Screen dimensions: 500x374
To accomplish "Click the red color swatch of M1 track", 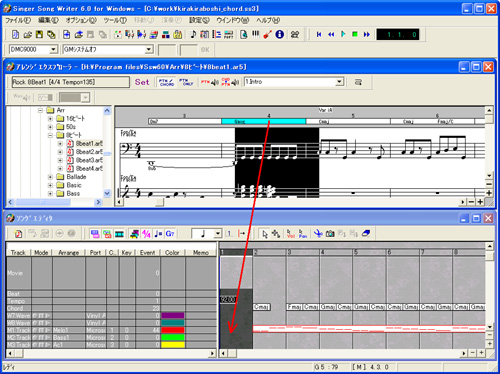I will (173, 330).
